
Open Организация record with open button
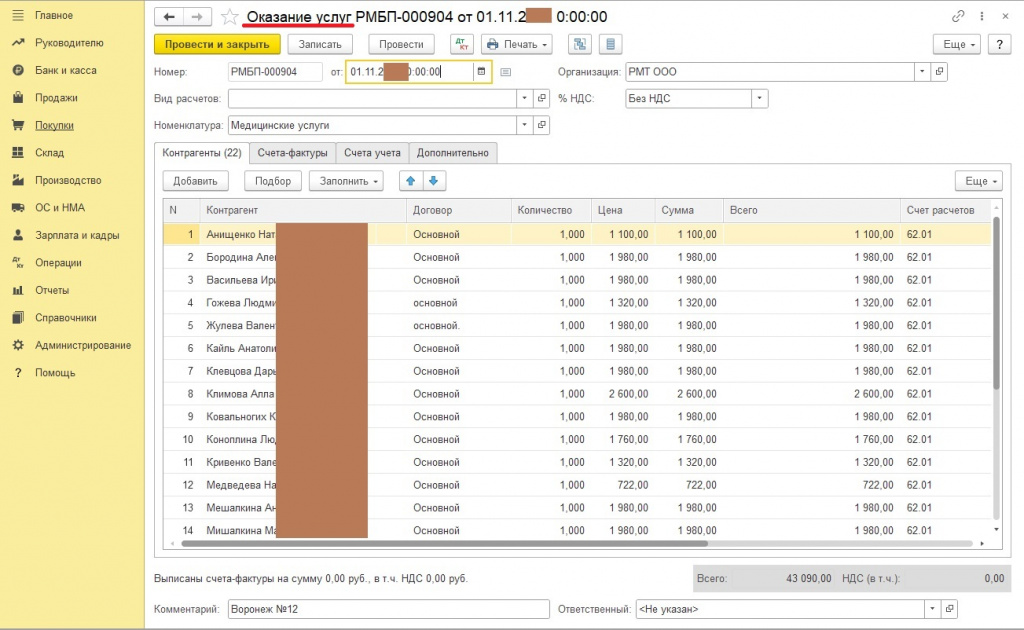(x=939, y=71)
